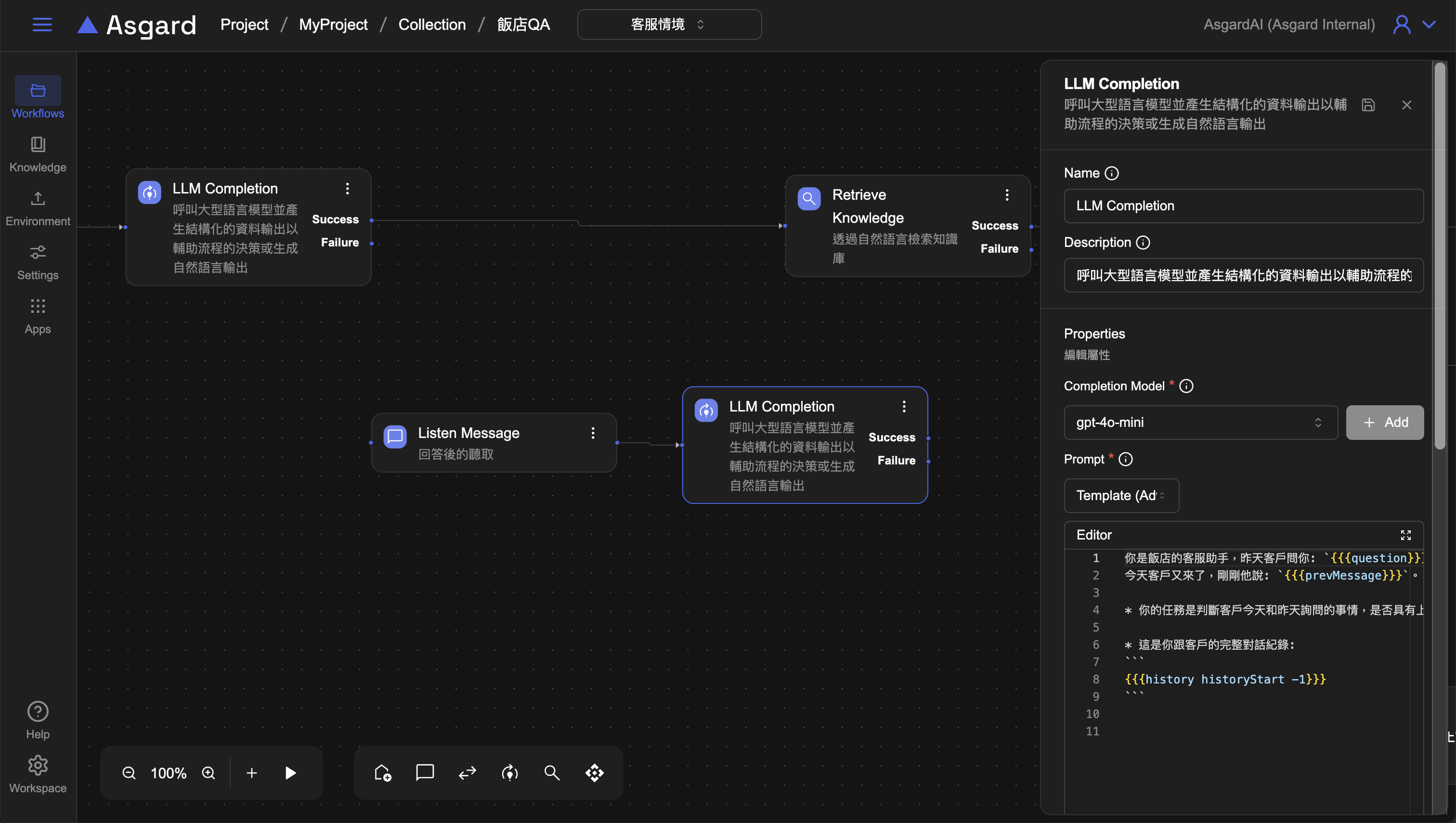Go to Knowledge in the sidebar

pos(38,154)
